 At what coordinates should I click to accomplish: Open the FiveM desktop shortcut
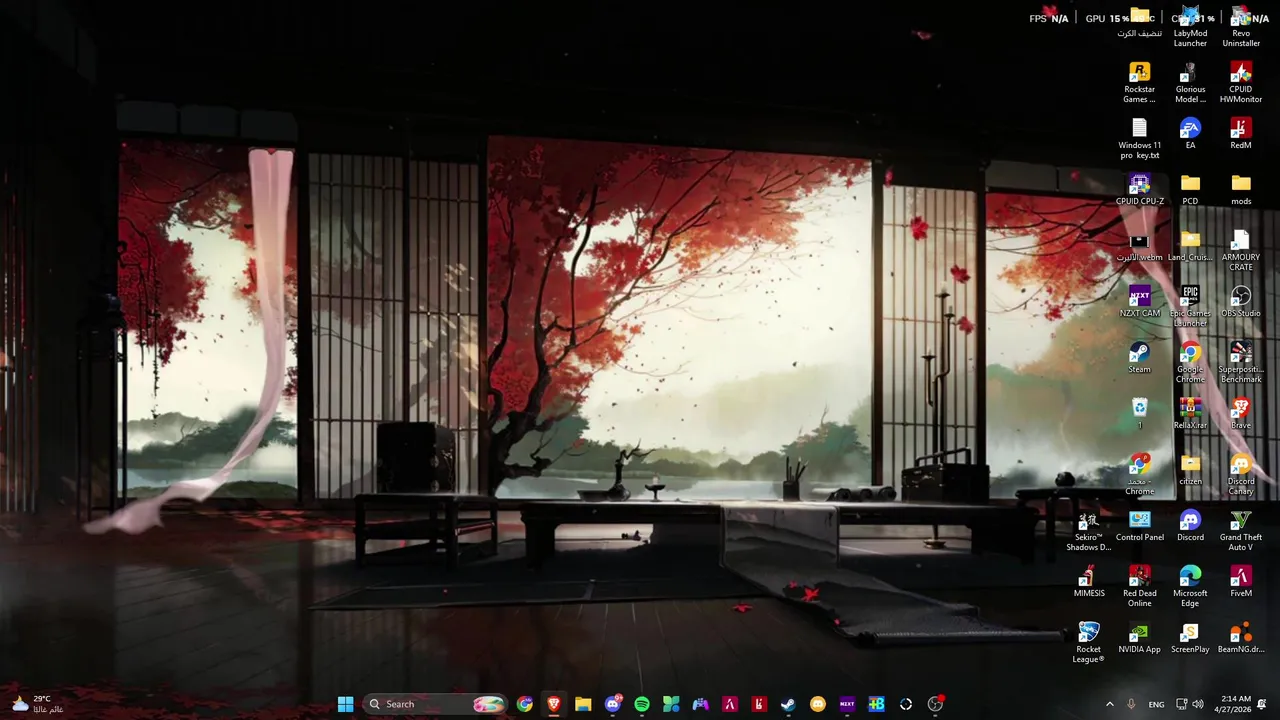click(x=1241, y=581)
